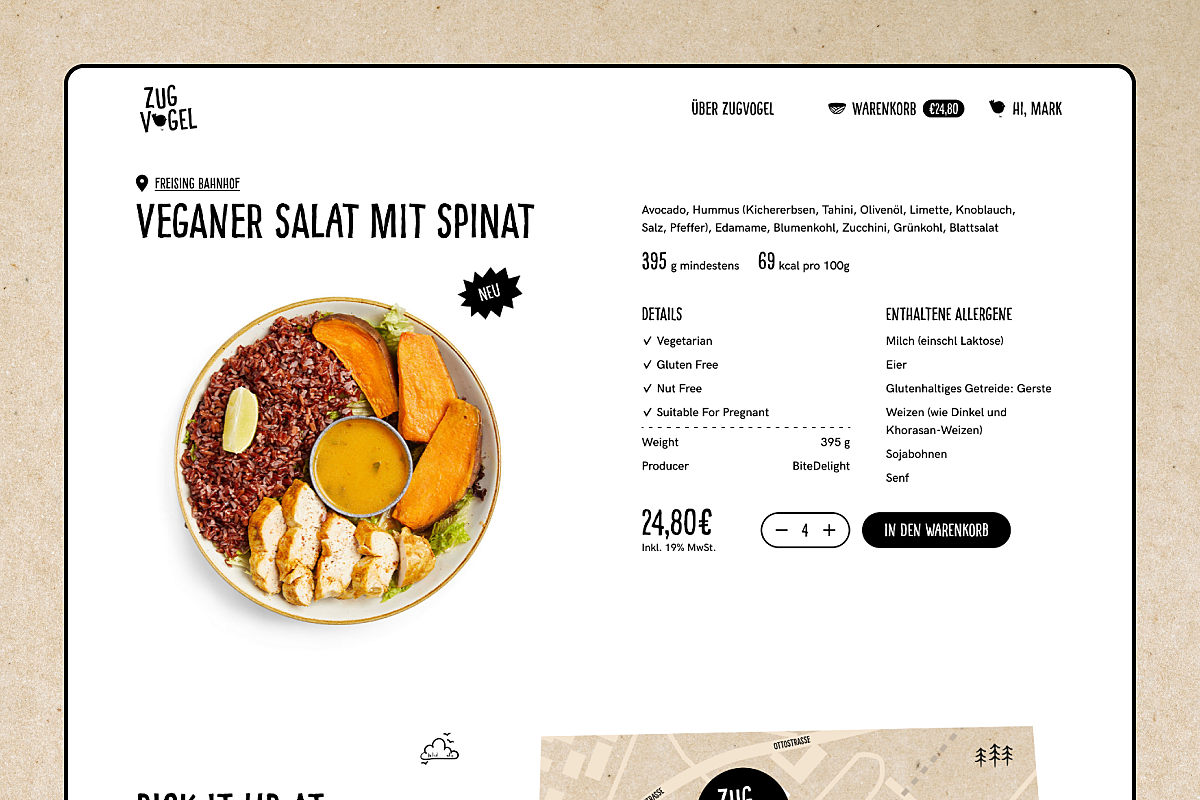
Task: Click the cloud with birds illustration
Action: [440, 748]
